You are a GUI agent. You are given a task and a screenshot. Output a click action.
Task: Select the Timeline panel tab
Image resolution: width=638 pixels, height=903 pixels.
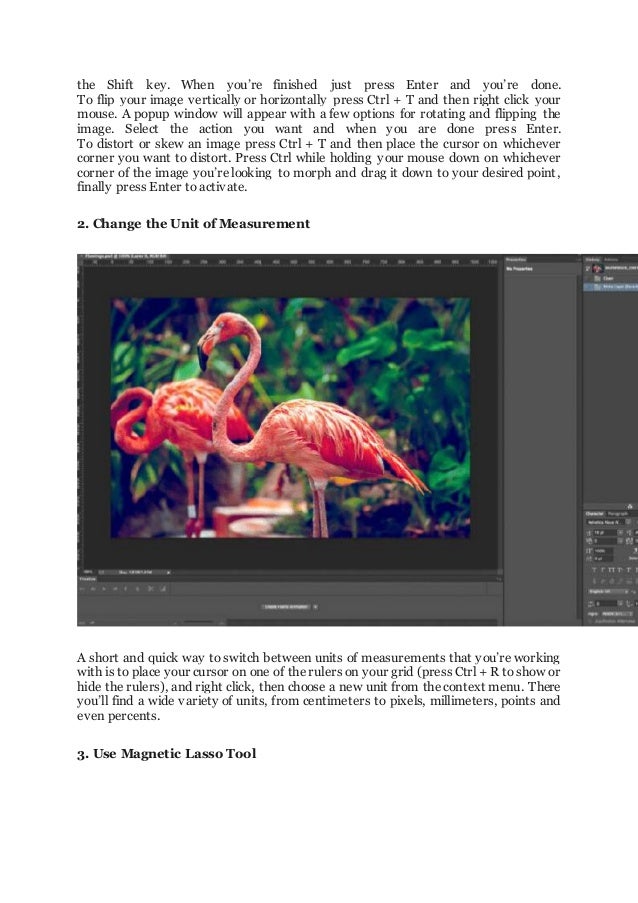pos(88,579)
